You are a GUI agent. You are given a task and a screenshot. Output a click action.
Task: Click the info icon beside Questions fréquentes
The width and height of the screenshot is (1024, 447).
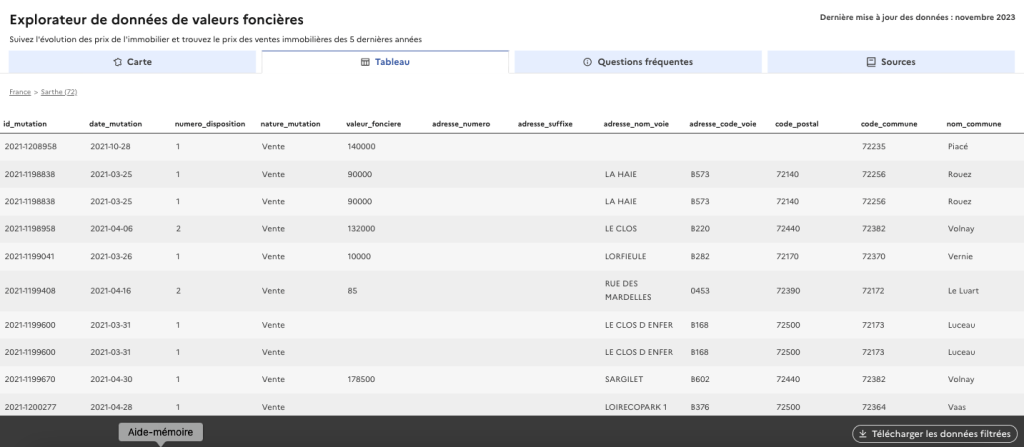(587, 62)
